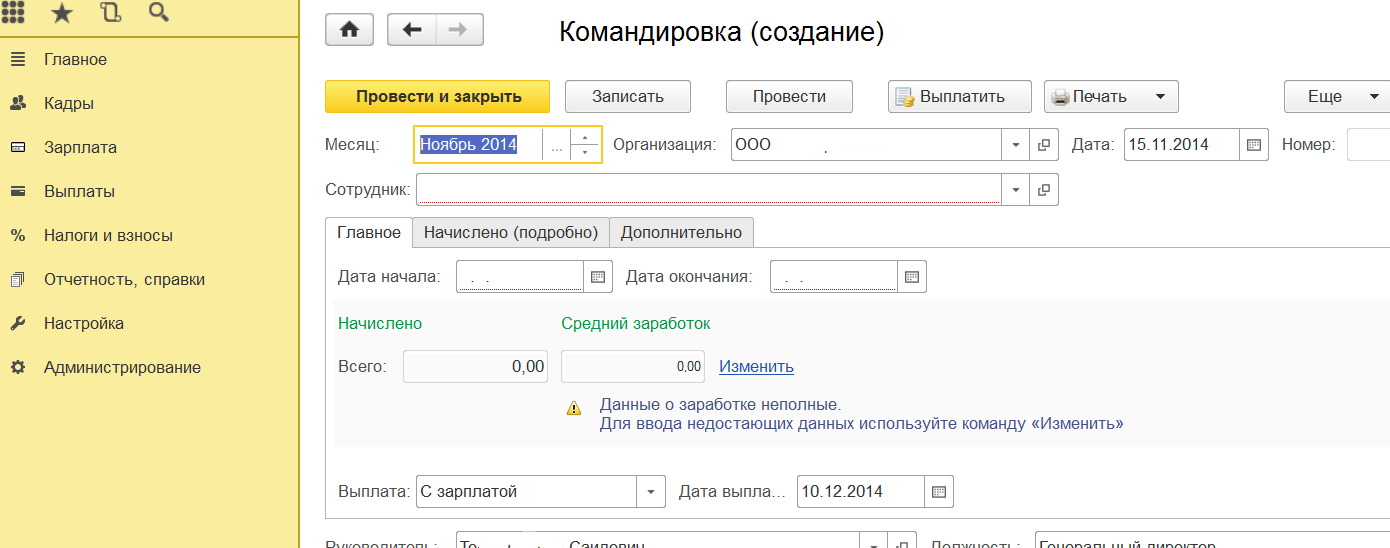Focus the Средний заработок amount field
Image resolution: width=1390 pixels, height=548 pixels.
click(x=633, y=366)
